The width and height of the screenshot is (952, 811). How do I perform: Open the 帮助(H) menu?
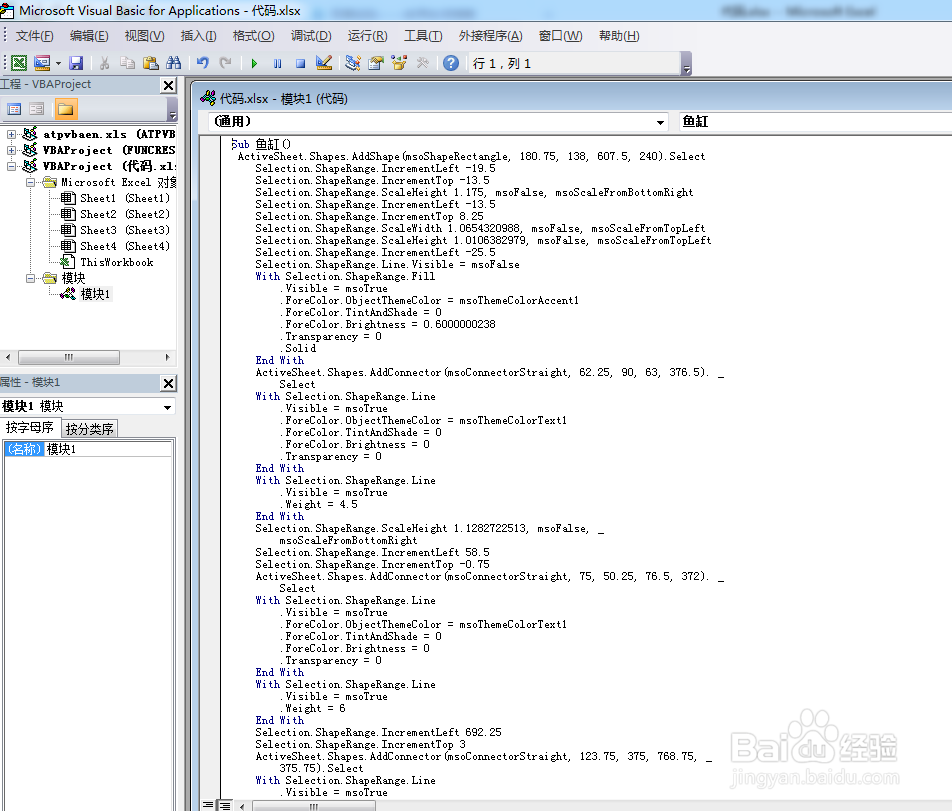click(x=619, y=36)
